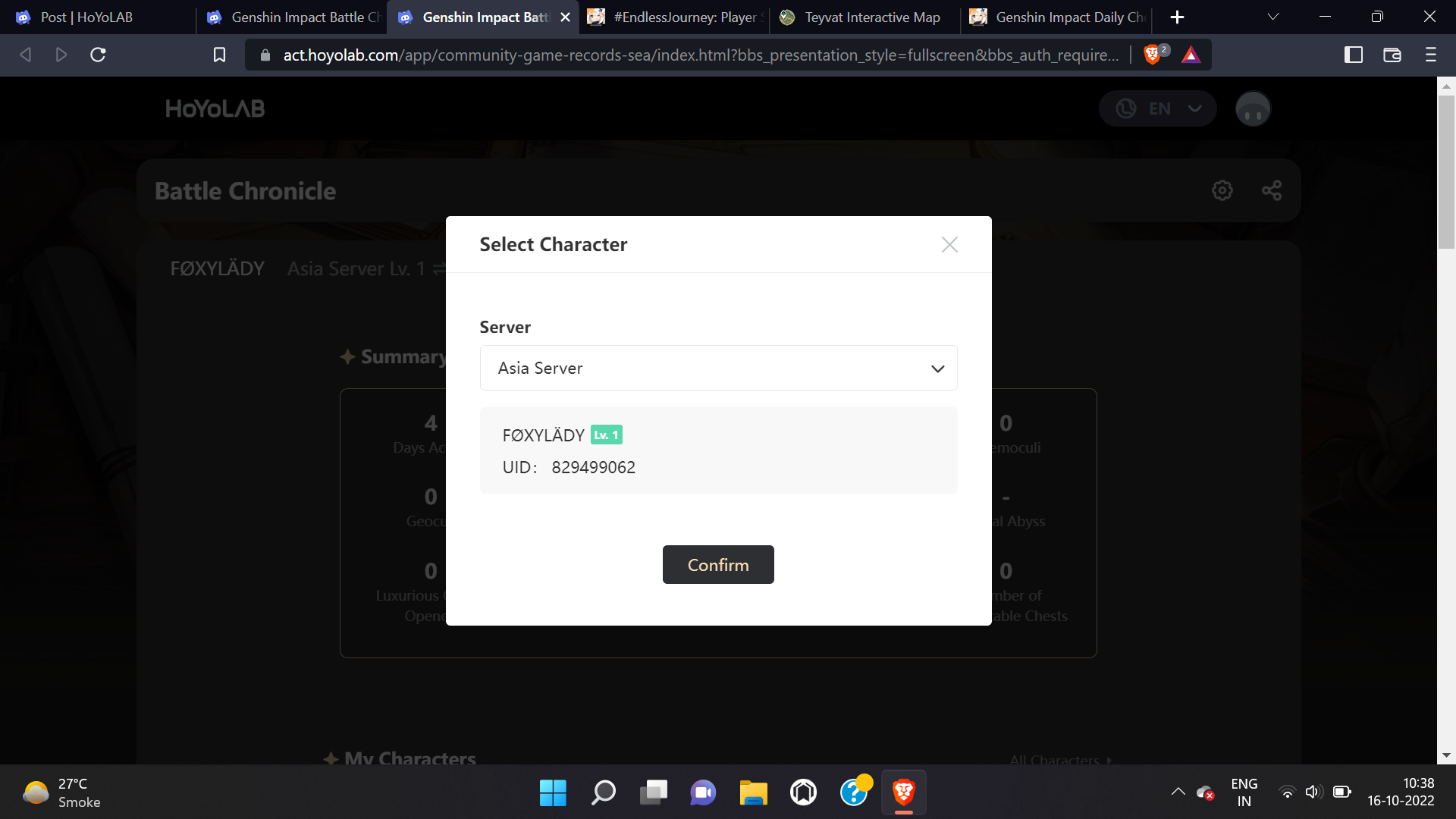Open the Brave Wallet icon
This screenshot has width=1456, height=819.
[x=1392, y=55]
